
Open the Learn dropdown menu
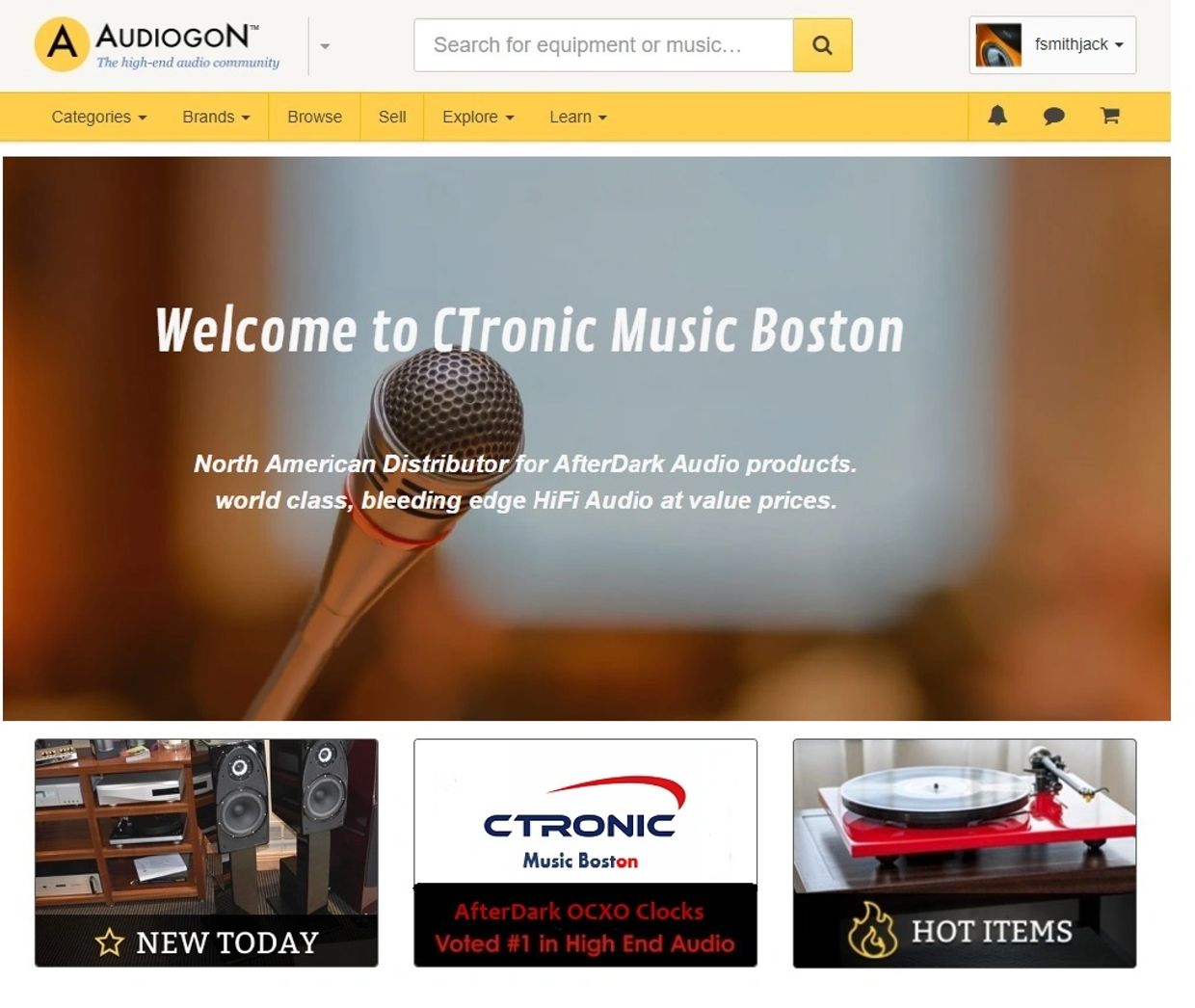click(578, 117)
